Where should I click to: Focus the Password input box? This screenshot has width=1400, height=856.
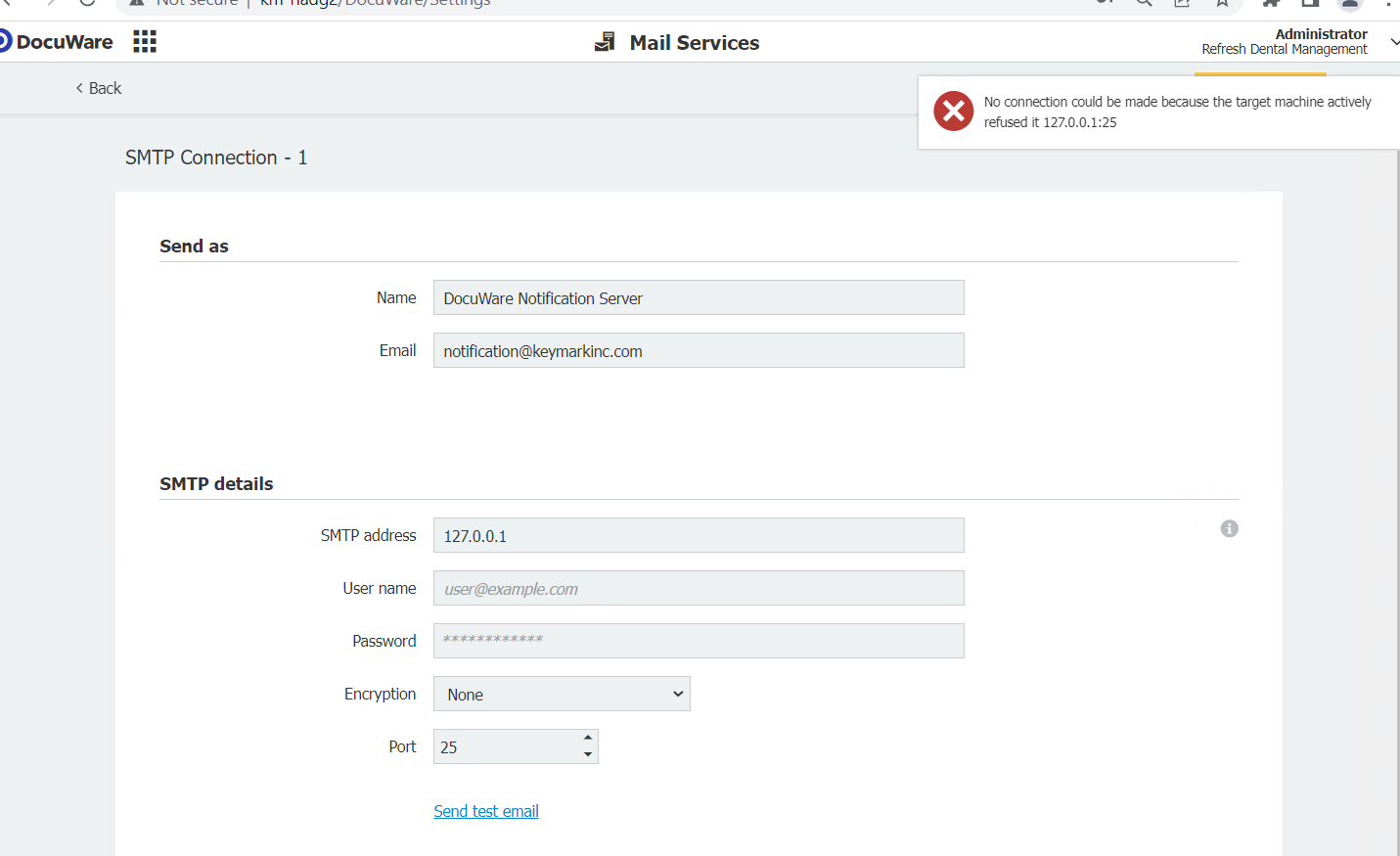(x=698, y=641)
